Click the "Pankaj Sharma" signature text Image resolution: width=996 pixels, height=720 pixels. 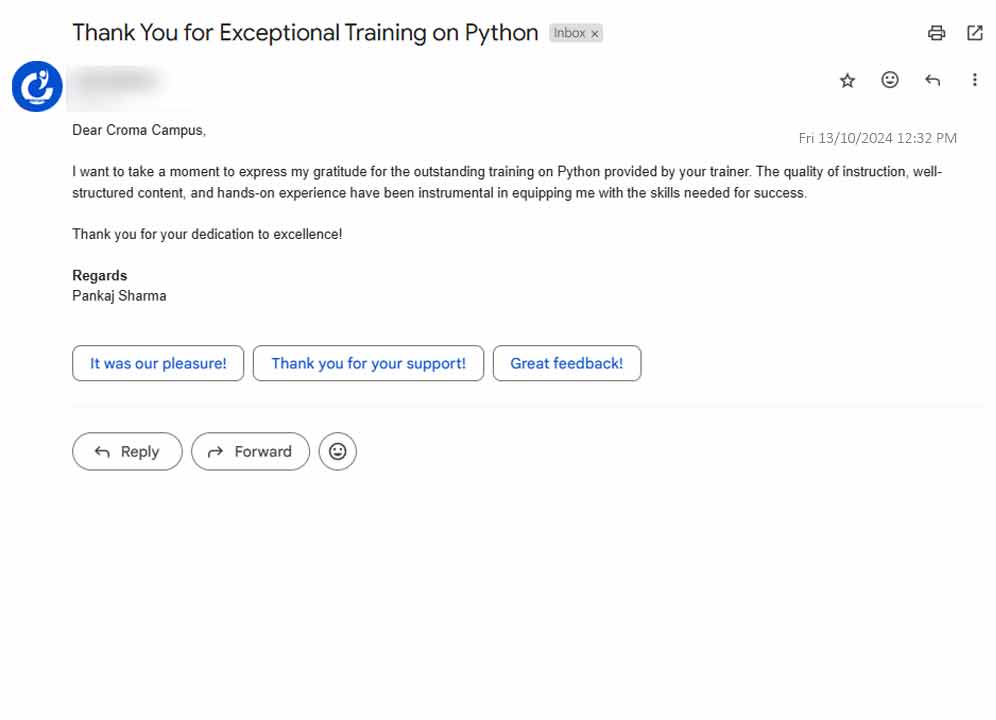click(x=119, y=296)
